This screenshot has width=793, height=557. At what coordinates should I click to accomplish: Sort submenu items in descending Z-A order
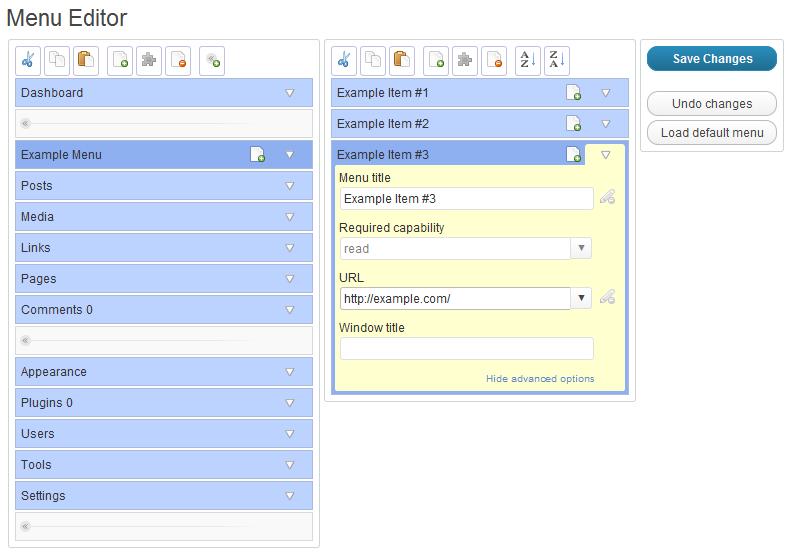tap(557, 60)
